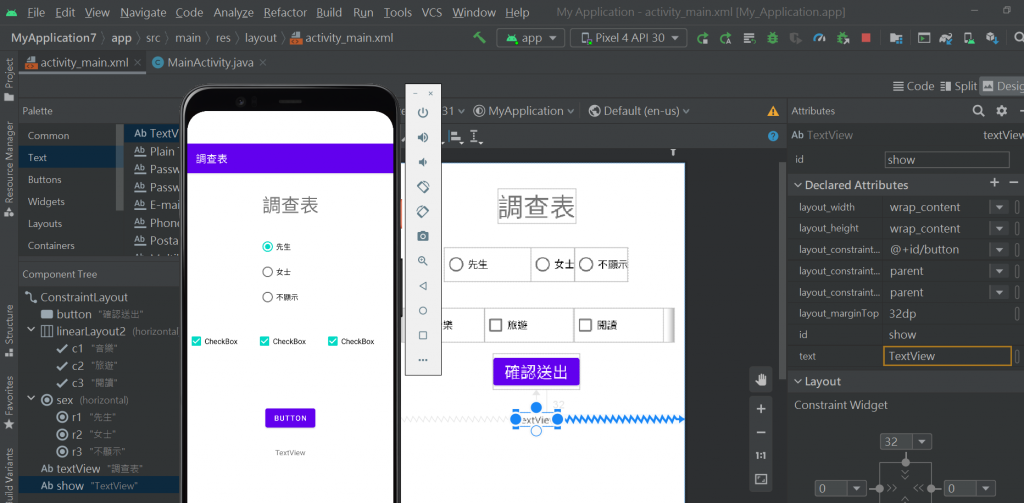Click the emulator Home circle icon
The width and height of the screenshot is (1024, 503).
(x=423, y=310)
